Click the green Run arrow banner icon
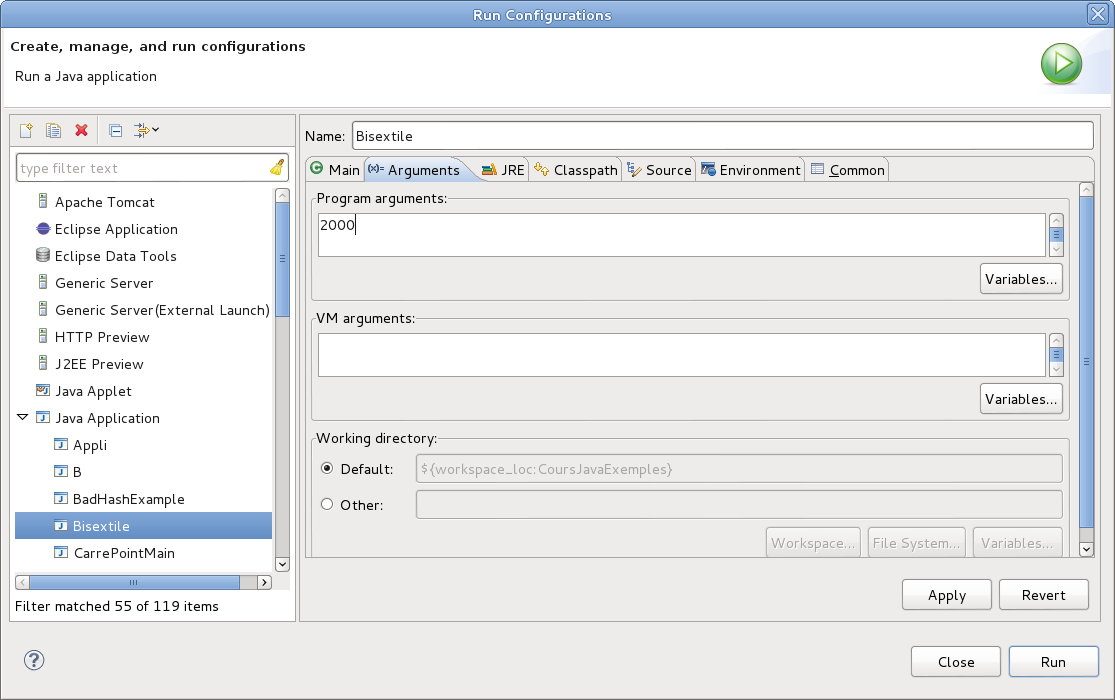The width and height of the screenshot is (1115, 700). coord(1061,64)
